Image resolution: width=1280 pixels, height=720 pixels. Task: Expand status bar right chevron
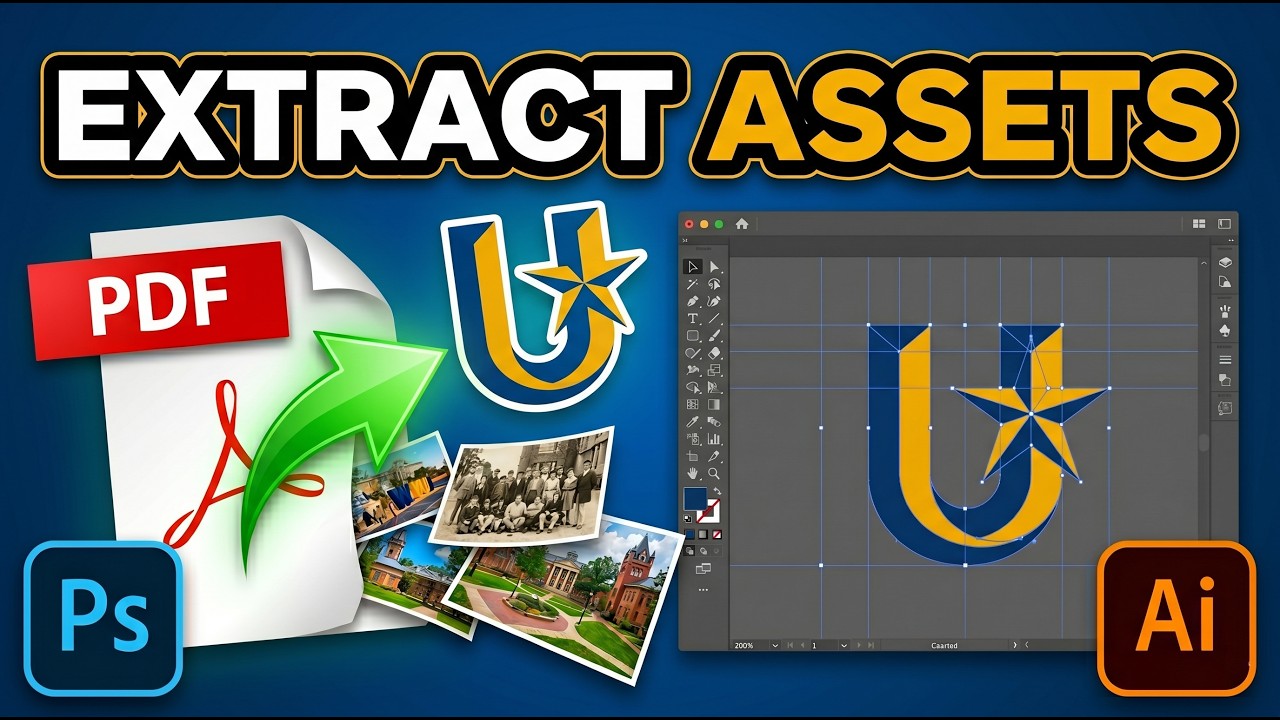[x=1015, y=645]
